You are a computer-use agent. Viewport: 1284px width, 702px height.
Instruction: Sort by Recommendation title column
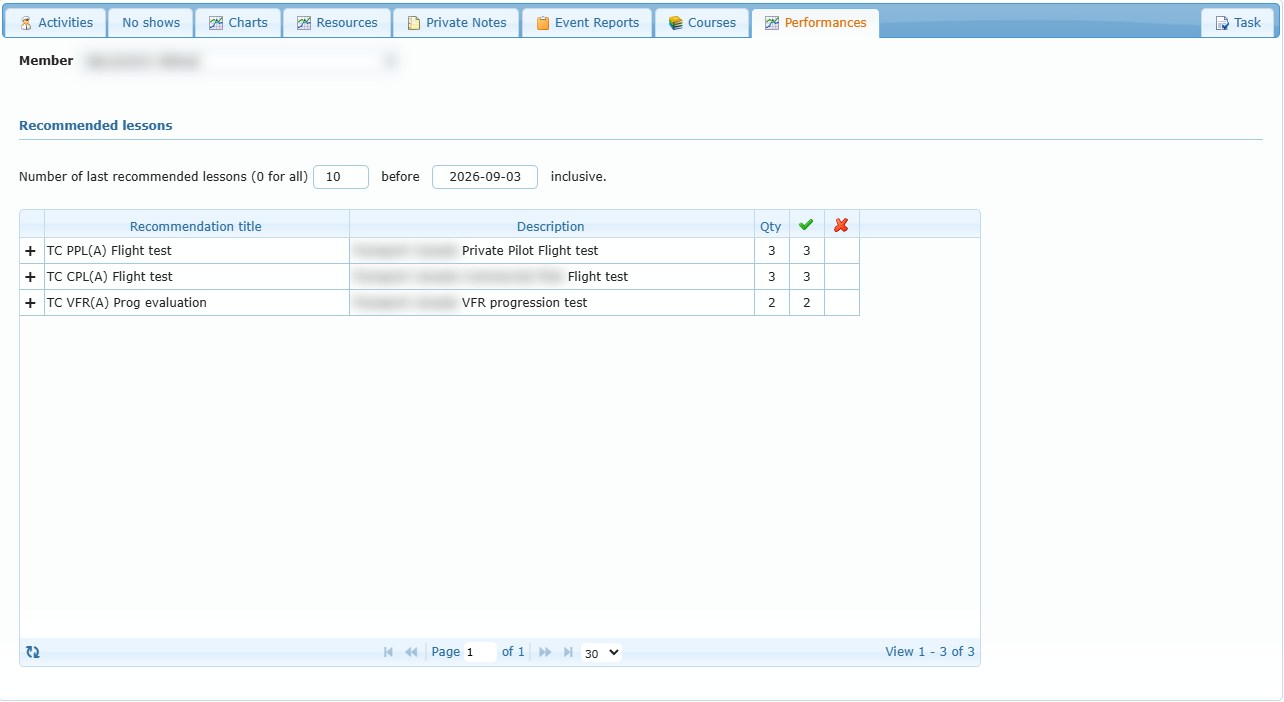tap(196, 226)
